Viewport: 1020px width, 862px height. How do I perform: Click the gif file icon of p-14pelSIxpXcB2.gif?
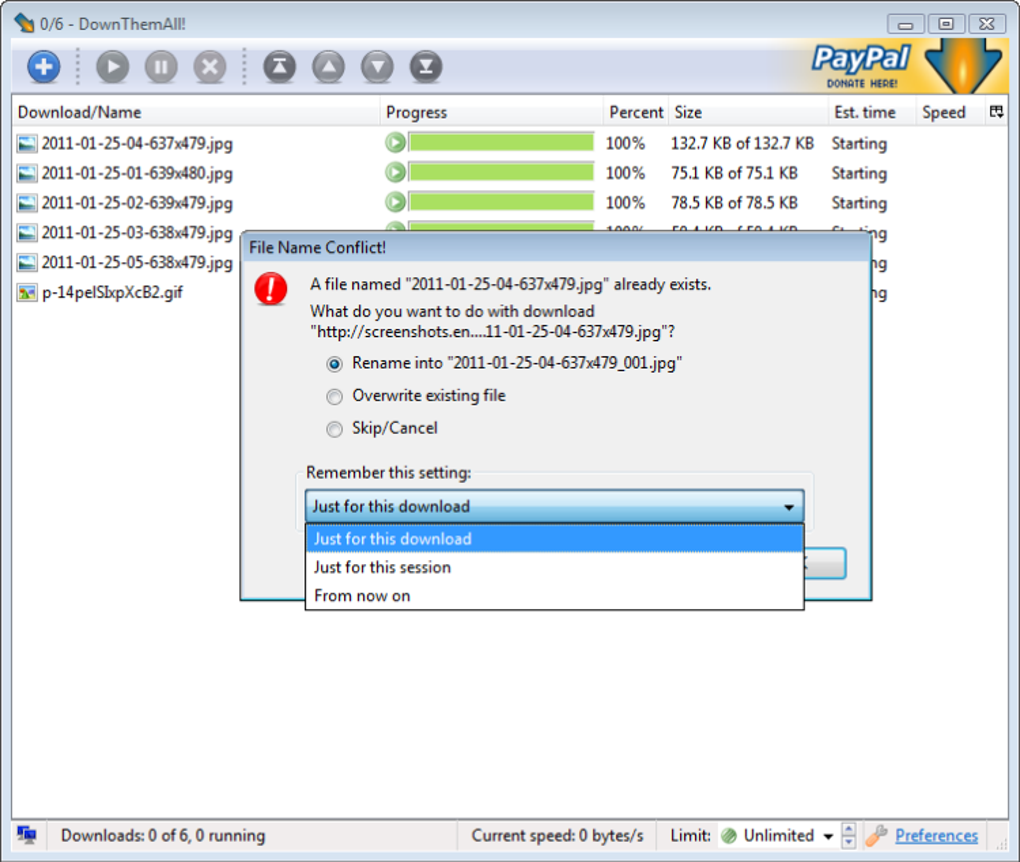pyautogui.click(x=27, y=292)
